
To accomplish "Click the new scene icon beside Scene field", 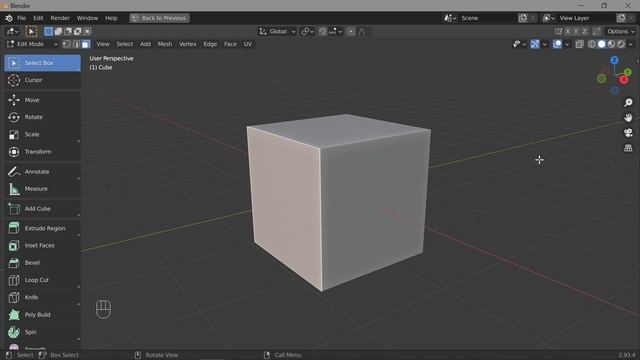I will [523, 18].
